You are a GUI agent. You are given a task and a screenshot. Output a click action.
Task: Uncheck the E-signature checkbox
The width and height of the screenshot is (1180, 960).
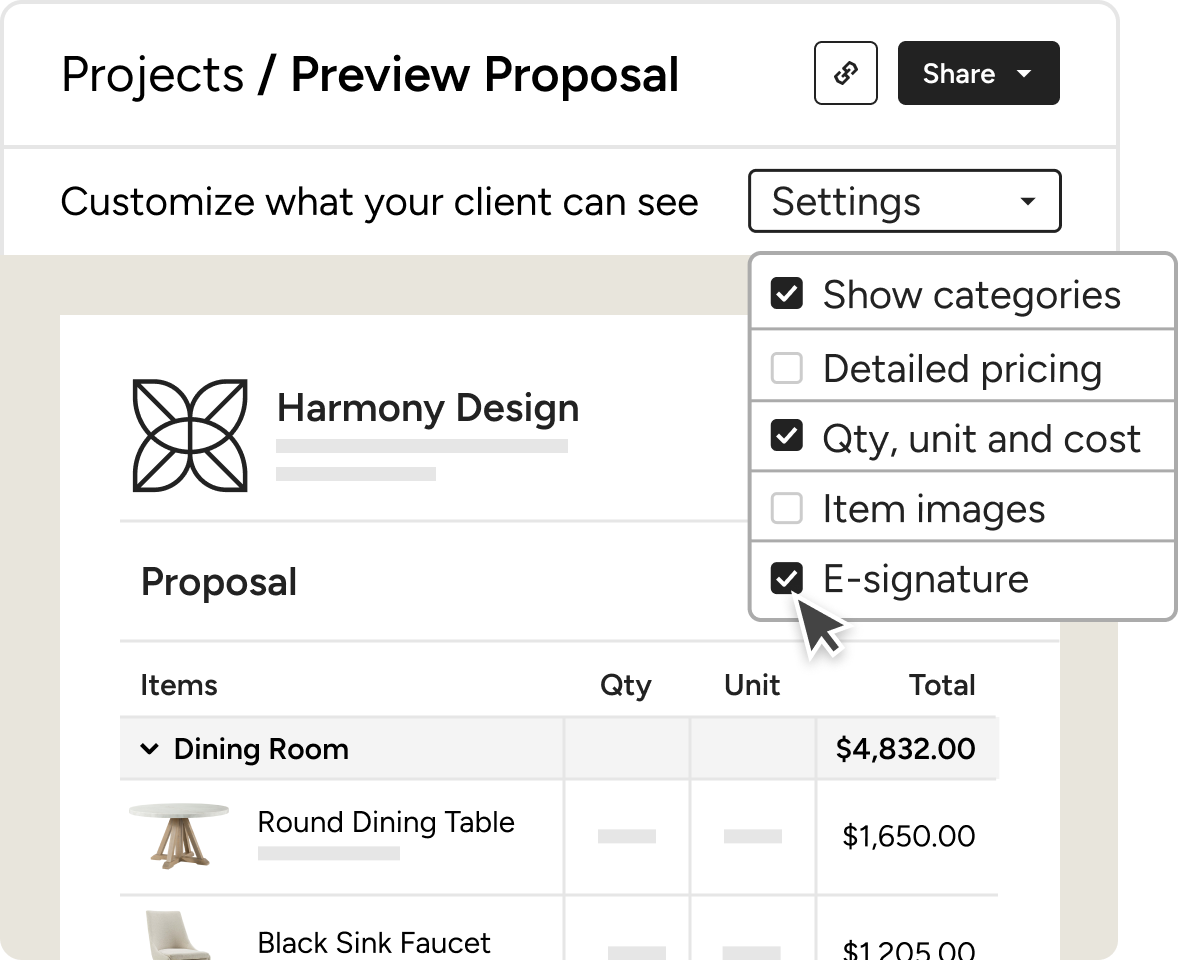[x=787, y=578]
